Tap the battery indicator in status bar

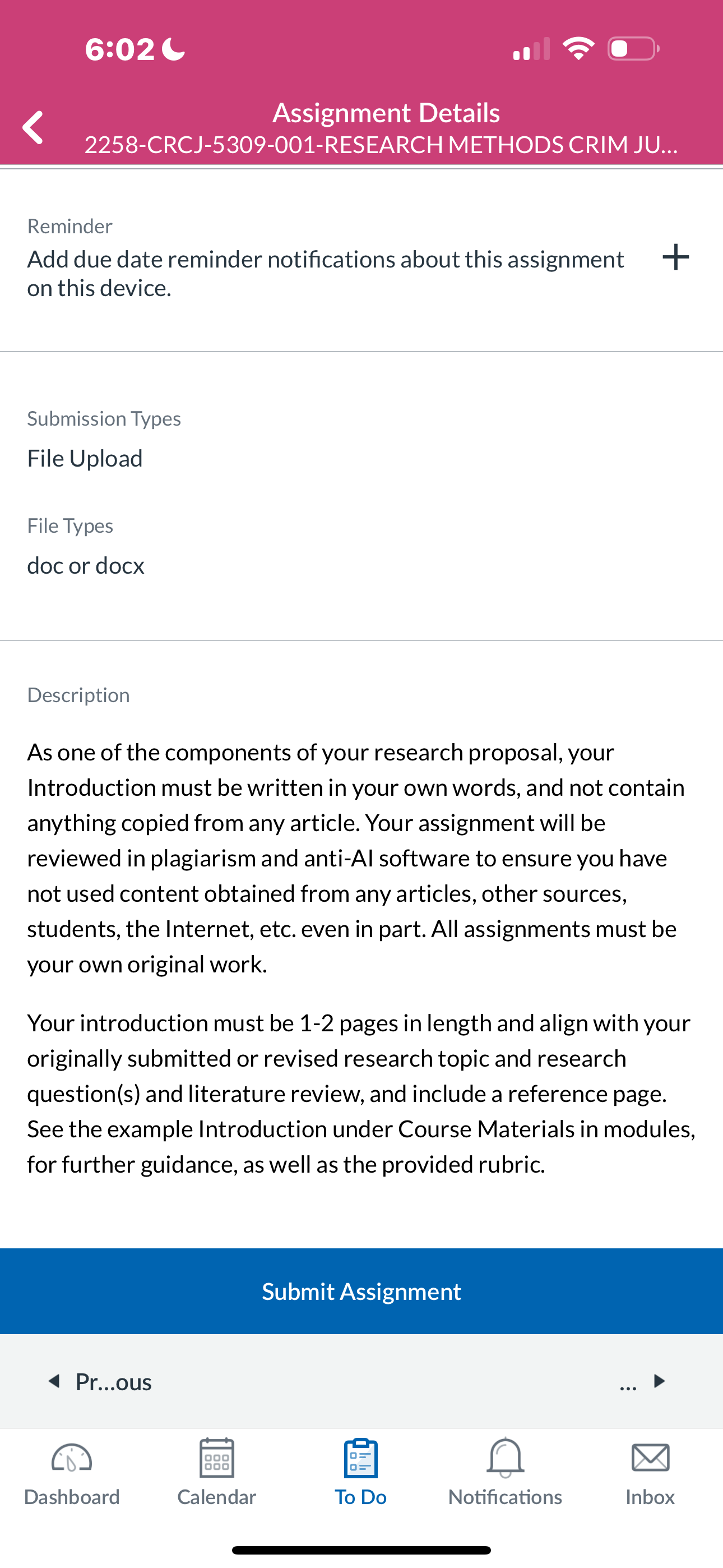633,49
